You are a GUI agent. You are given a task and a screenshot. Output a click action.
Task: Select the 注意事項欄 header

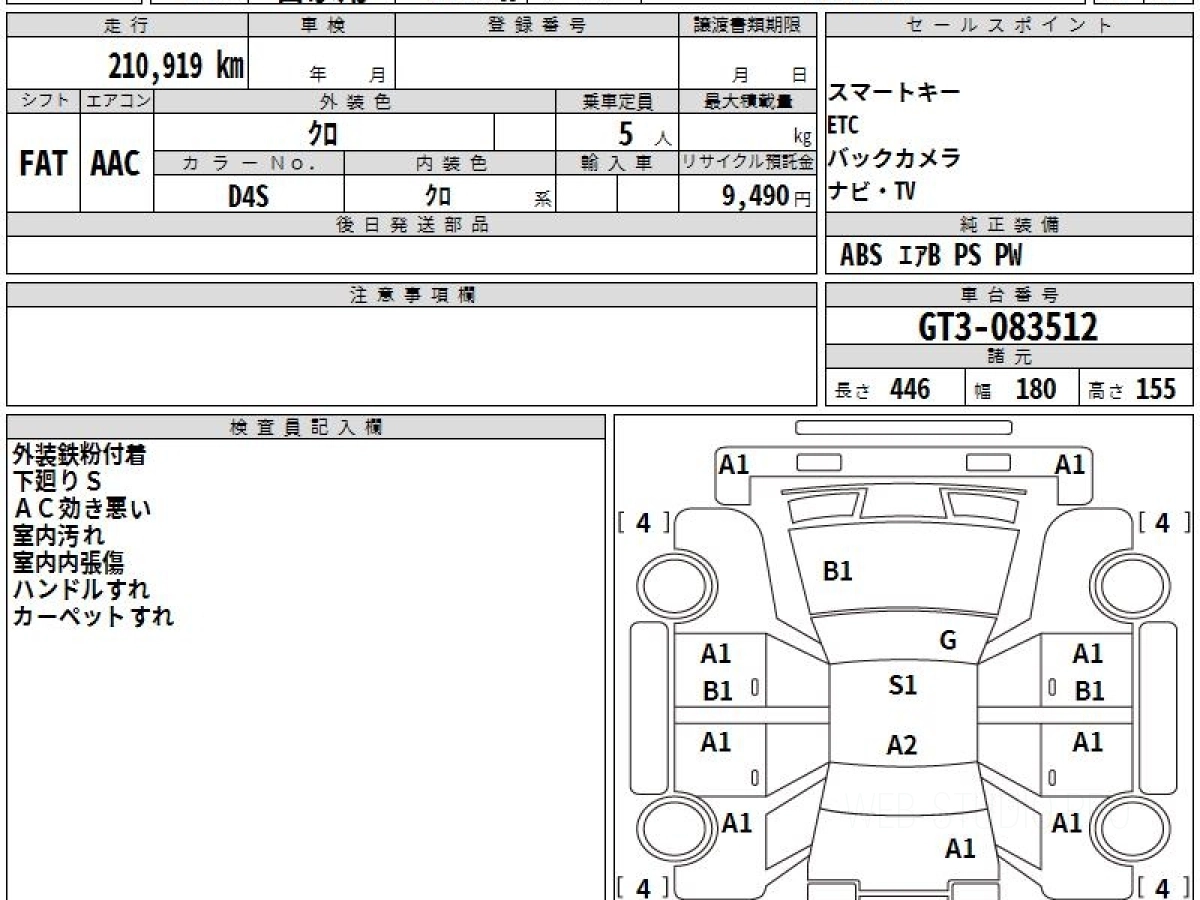pyautogui.click(x=411, y=295)
